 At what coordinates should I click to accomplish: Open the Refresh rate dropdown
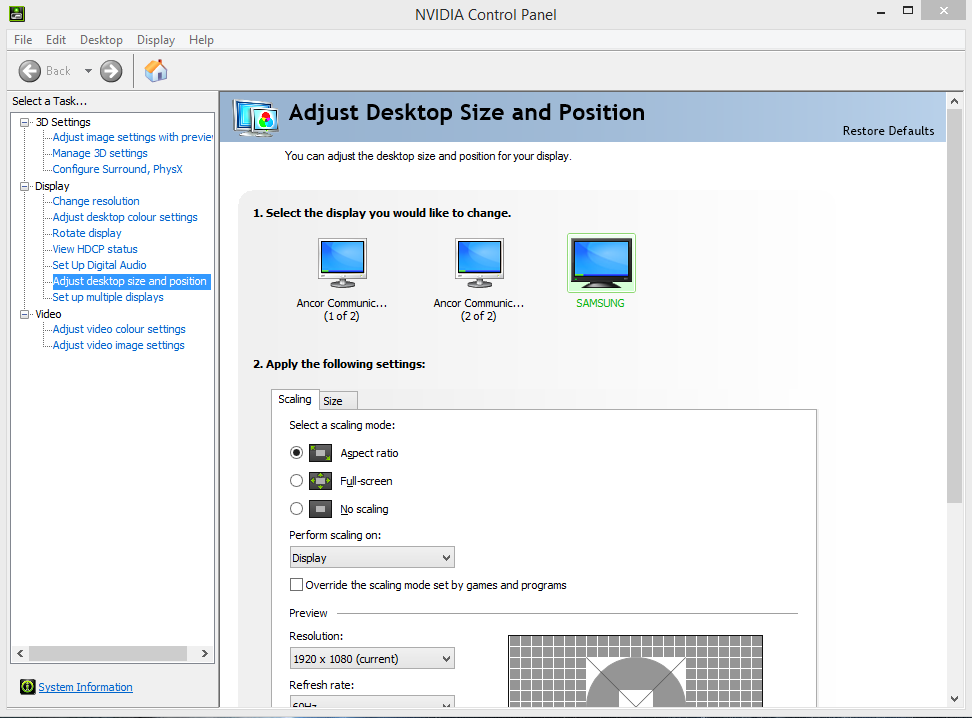372,701
